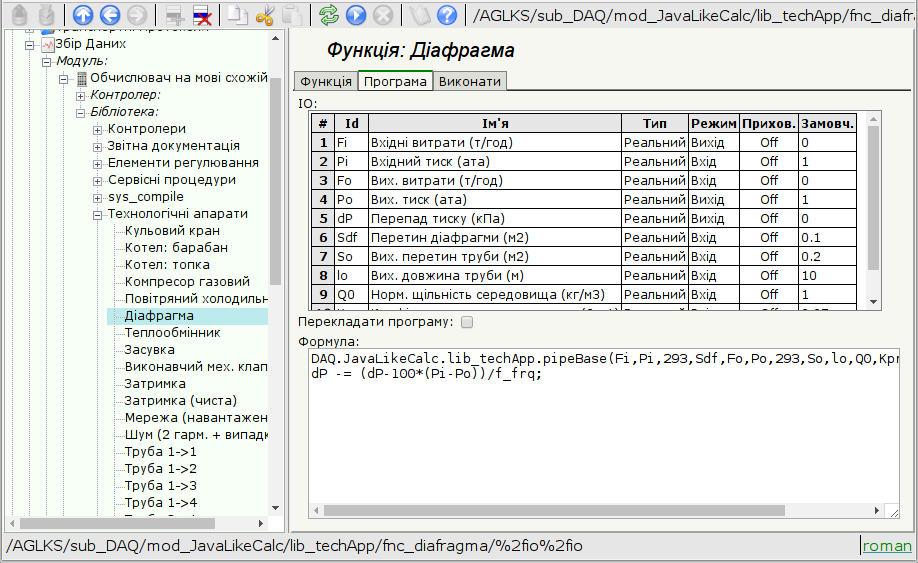918x563 pixels.
Task: Open About via blue question mark icon
Action: tap(447, 15)
